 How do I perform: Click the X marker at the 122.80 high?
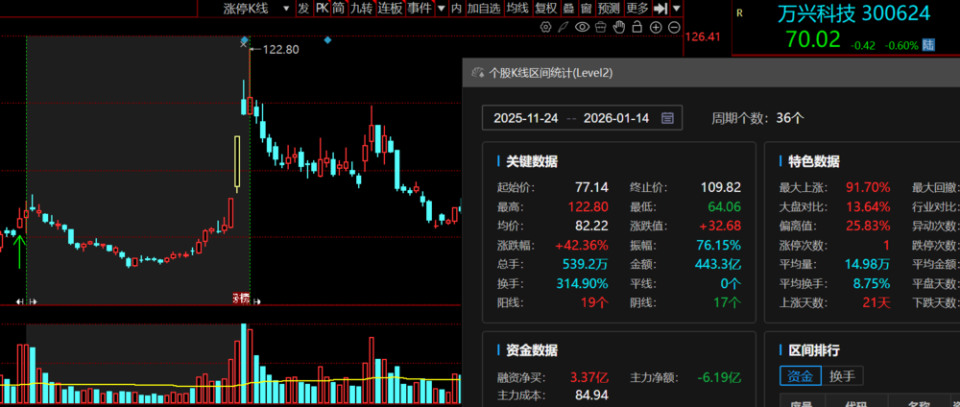(243, 44)
